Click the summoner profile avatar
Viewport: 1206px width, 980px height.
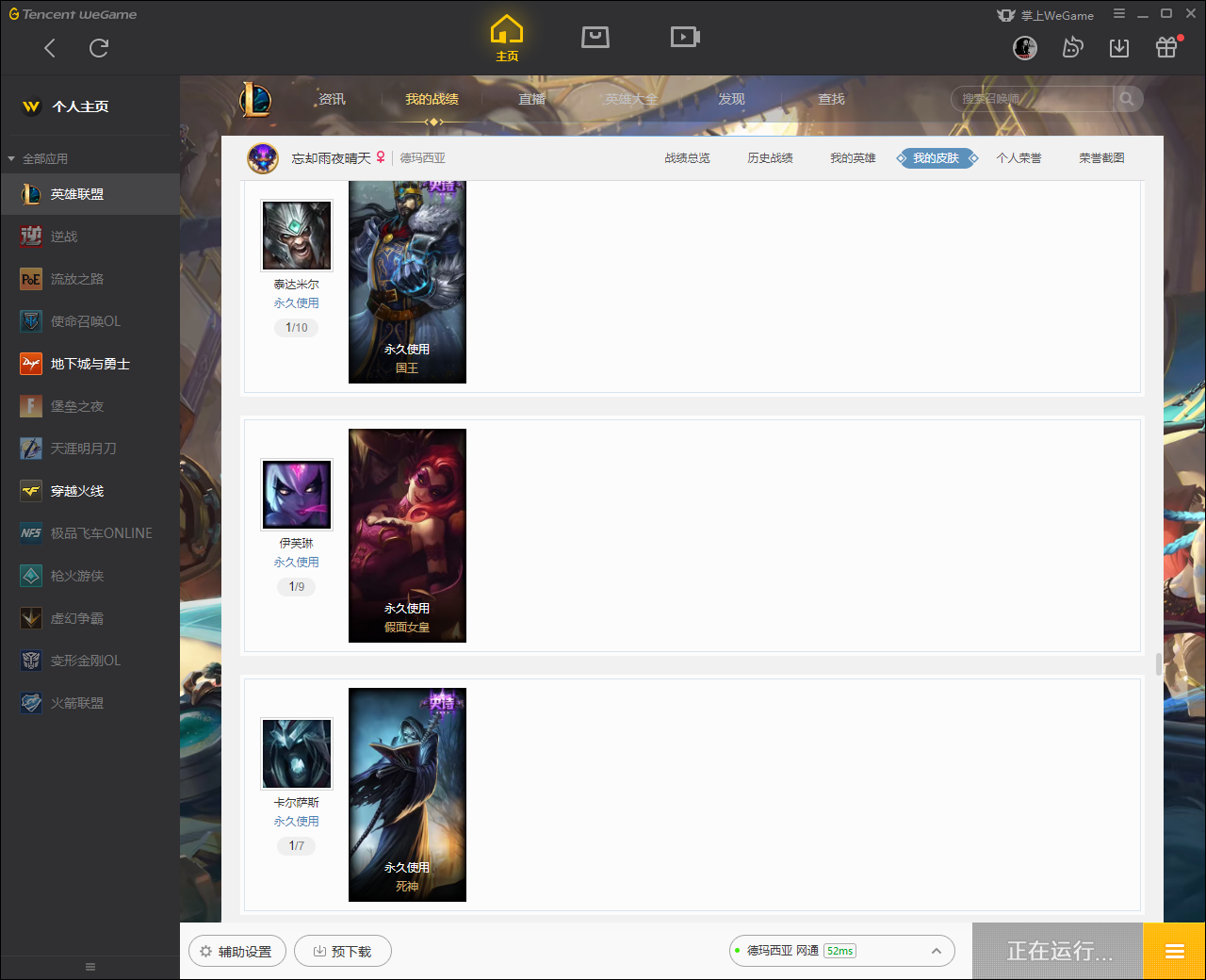click(x=263, y=158)
